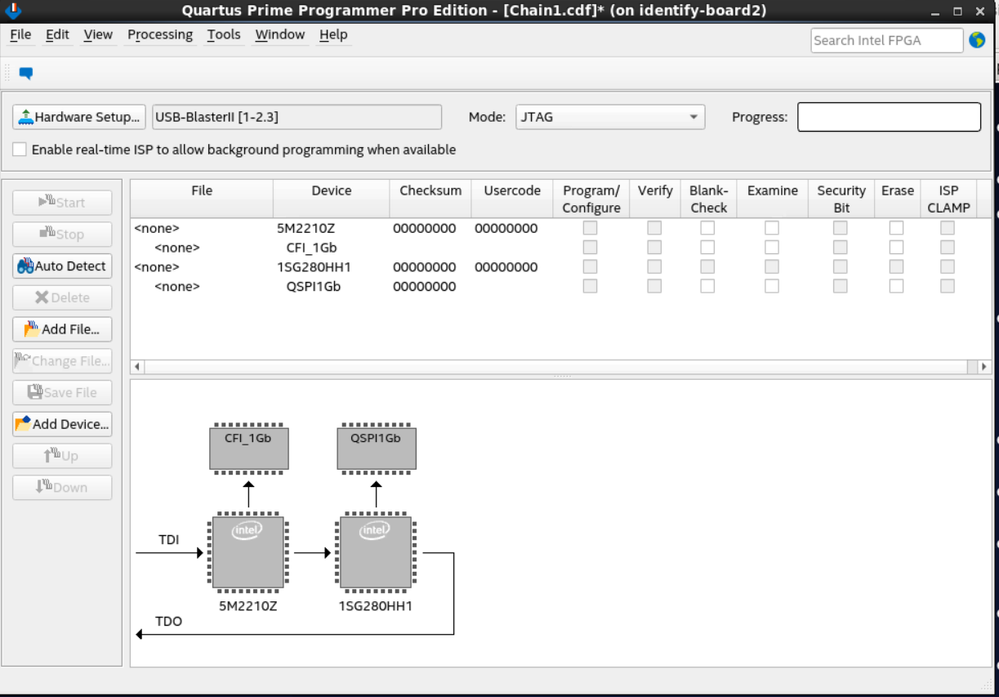Click the Progress bar
The width and height of the screenshot is (999, 697).
point(889,117)
